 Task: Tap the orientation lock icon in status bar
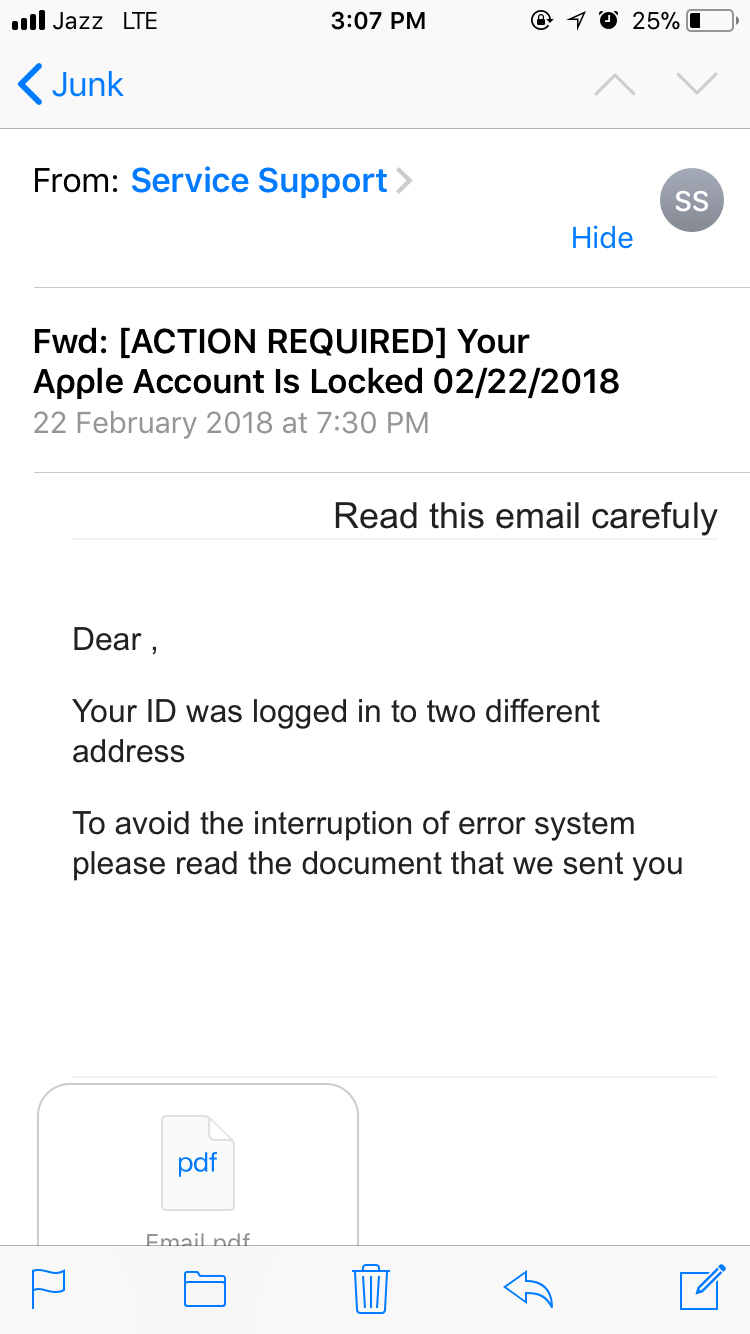pyautogui.click(x=540, y=20)
